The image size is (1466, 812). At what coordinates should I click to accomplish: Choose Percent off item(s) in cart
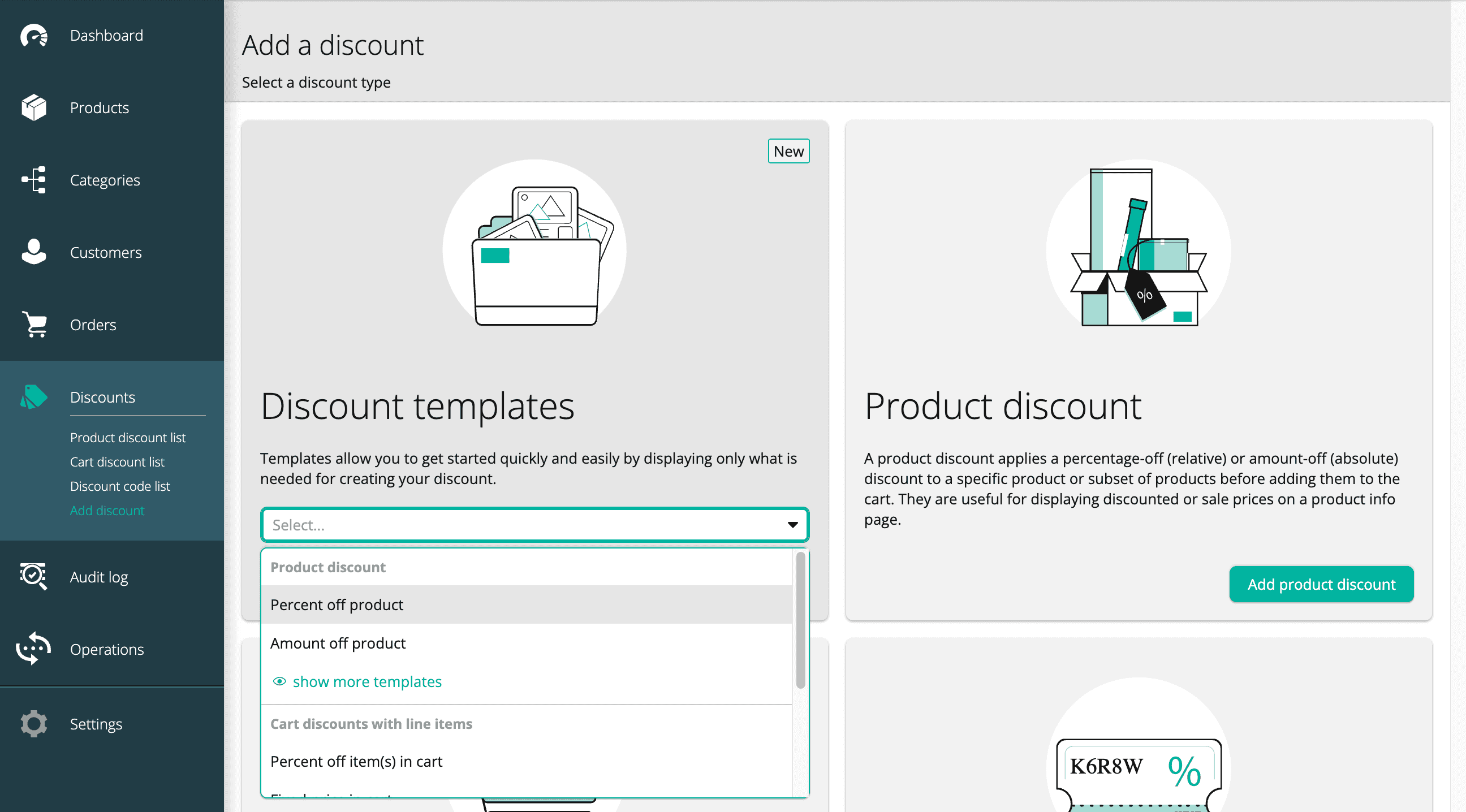click(527, 761)
